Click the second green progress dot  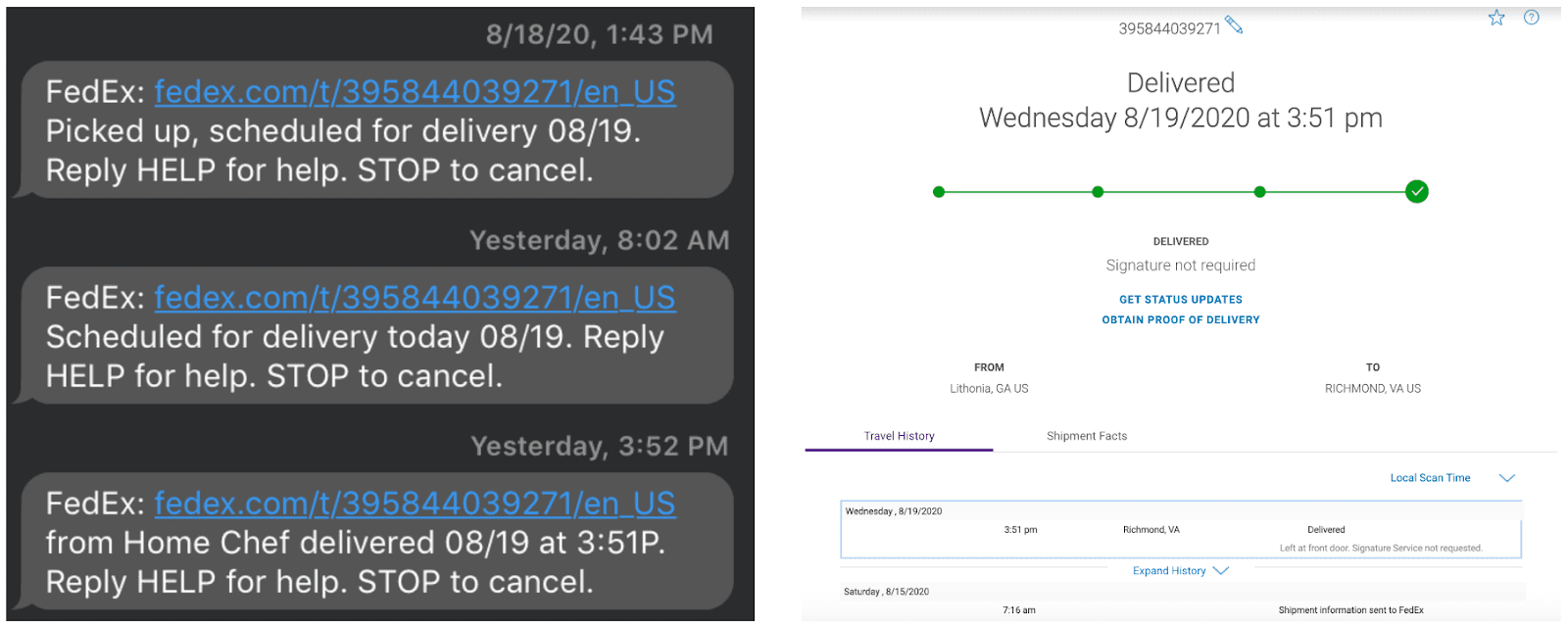[x=1098, y=192]
